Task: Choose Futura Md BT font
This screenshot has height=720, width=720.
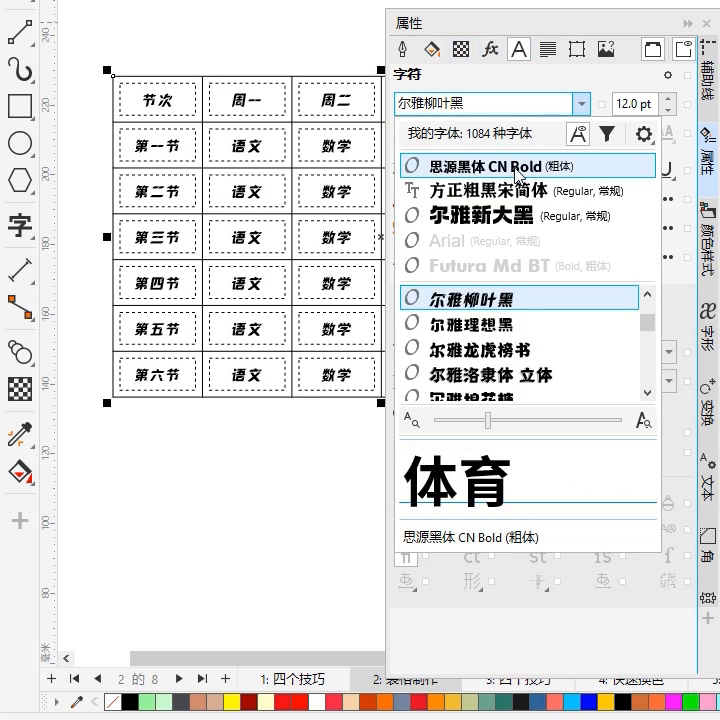Action: pos(528,265)
